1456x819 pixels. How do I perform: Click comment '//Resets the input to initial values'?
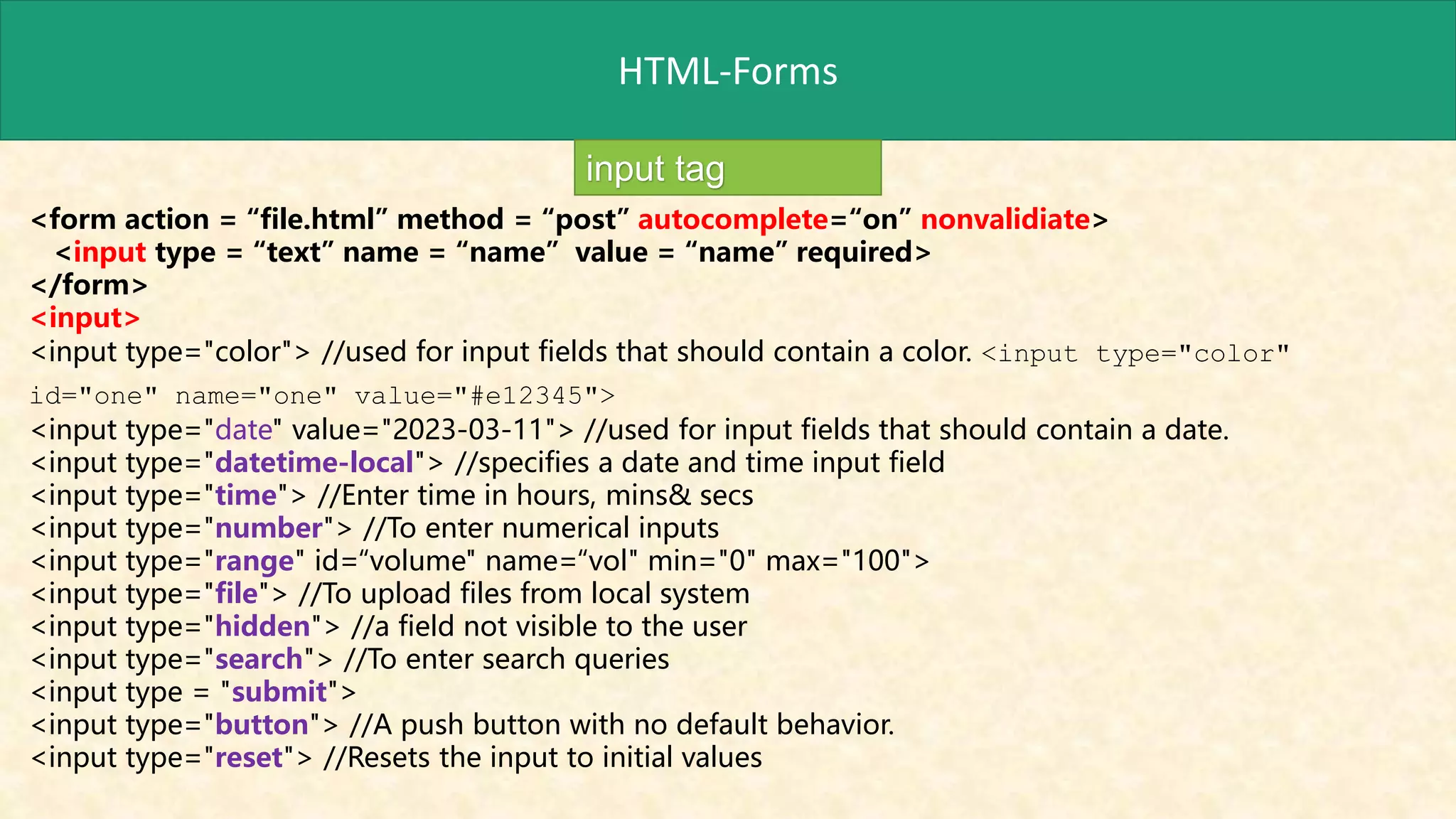coord(543,757)
